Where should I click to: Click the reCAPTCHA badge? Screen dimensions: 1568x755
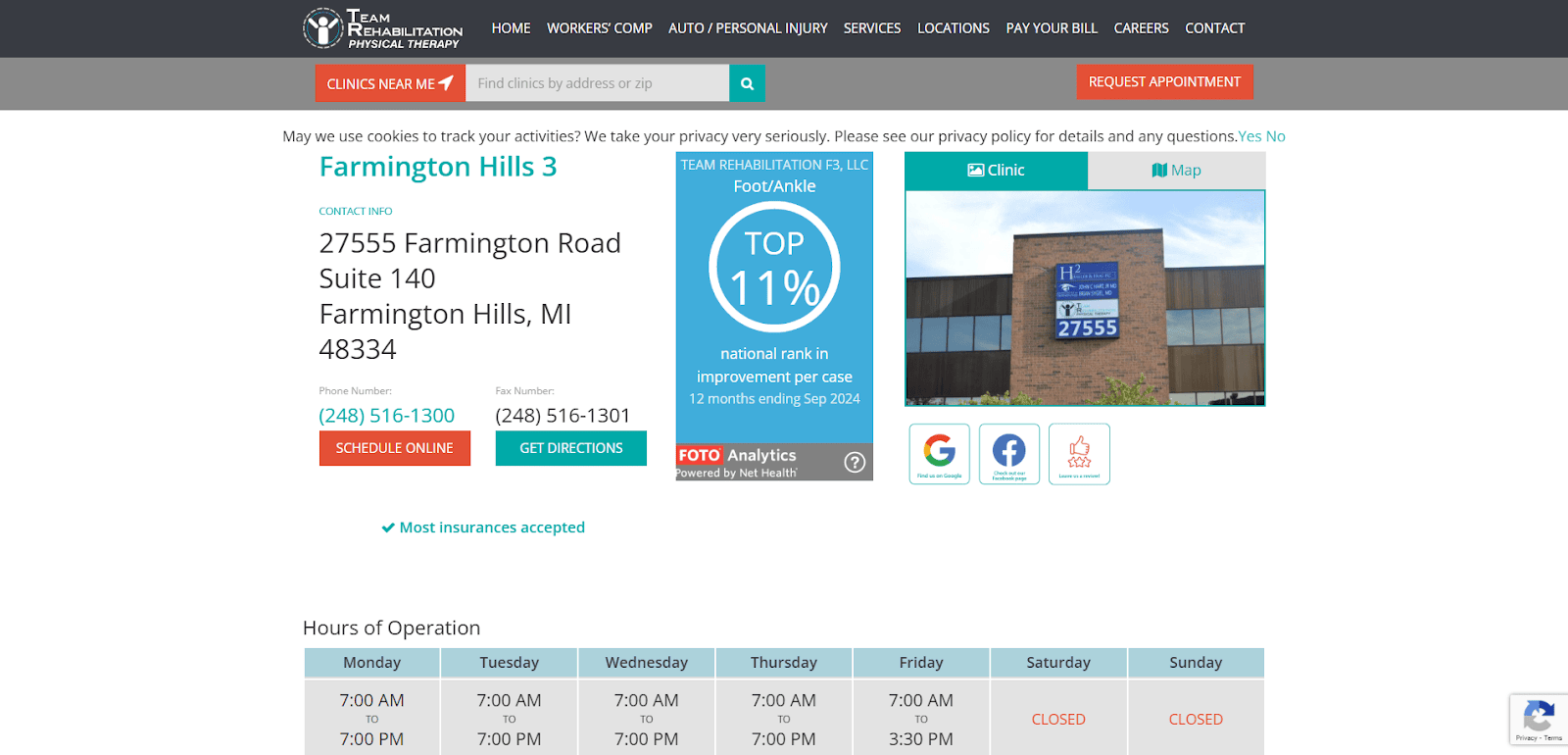[1539, 719]
